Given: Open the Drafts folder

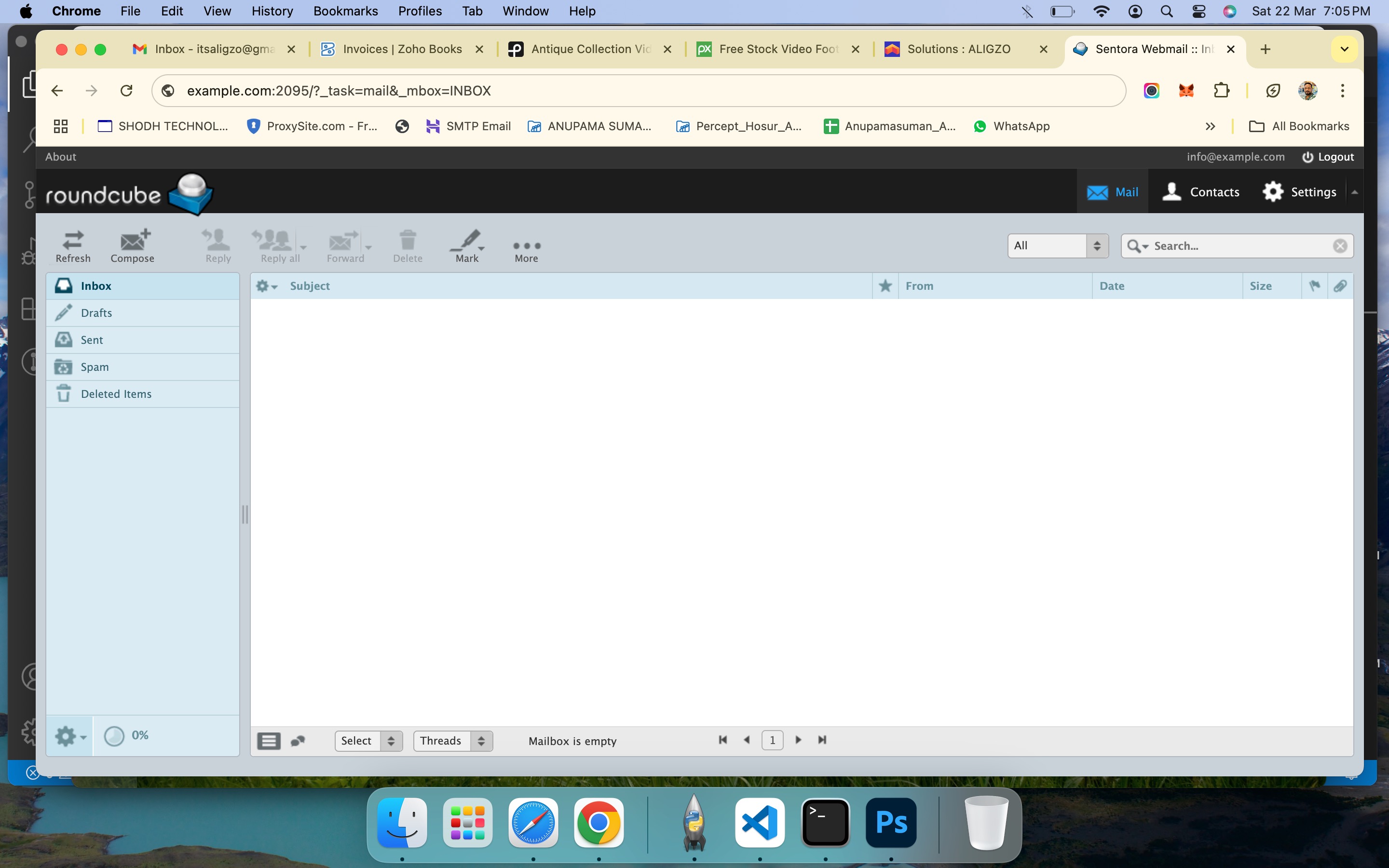Looking at the screenshot, I should (96, 313).
